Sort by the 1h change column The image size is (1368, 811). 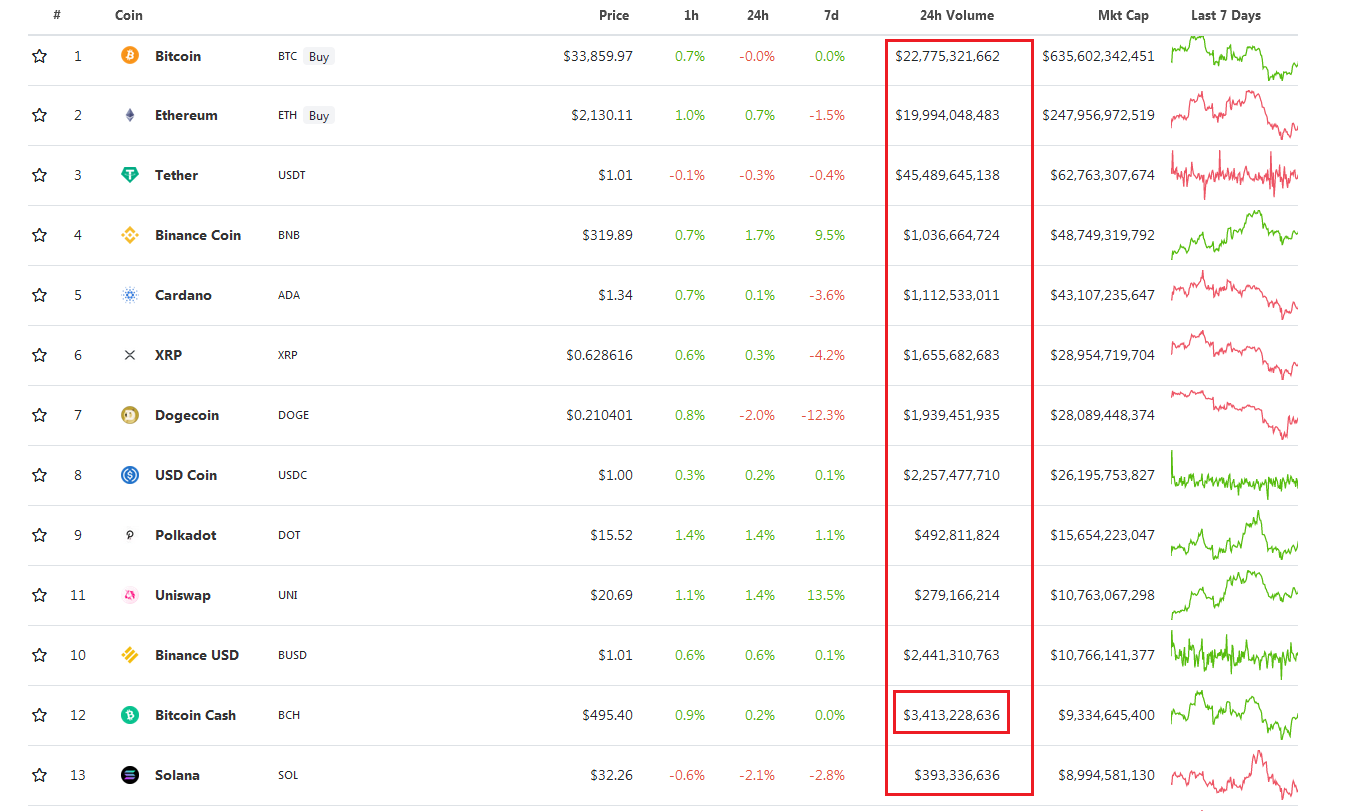(x=690, y=15)
